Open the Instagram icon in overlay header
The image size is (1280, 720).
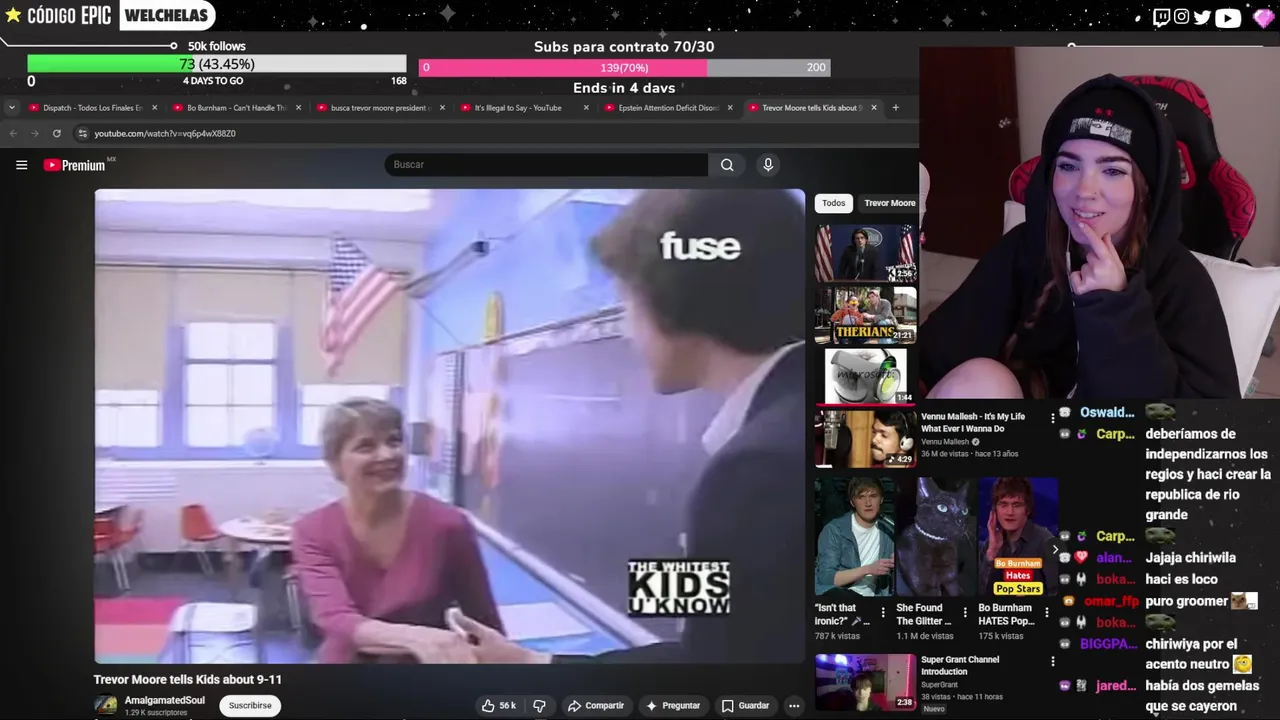point(1181,16)
